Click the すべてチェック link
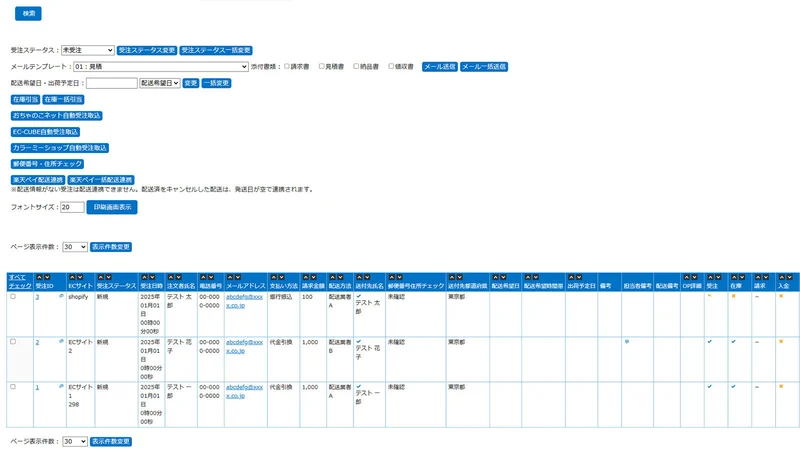This screenshot has width=800, height=450. click(20, 282)
